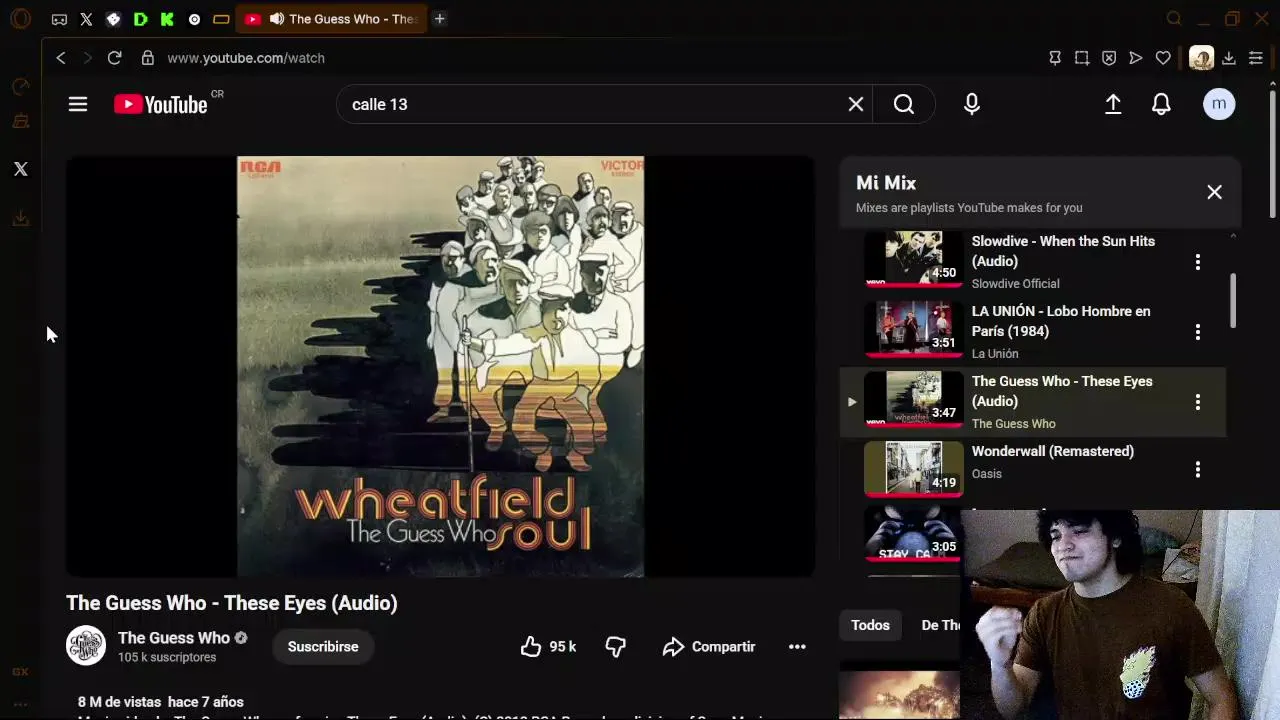Open more actions under the video
1280x720 pixels.
[x=797, y=647]
